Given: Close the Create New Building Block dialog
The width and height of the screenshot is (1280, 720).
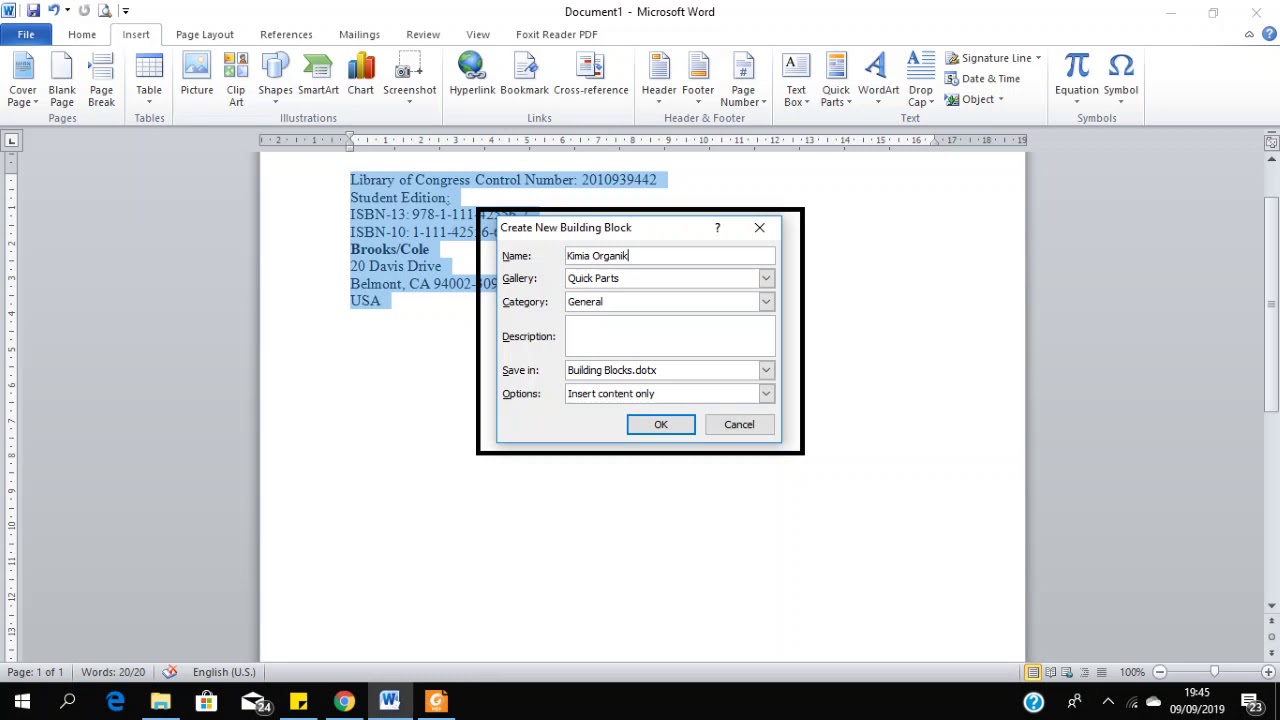Looking at the screenshot, I should [x=759, y=228].
